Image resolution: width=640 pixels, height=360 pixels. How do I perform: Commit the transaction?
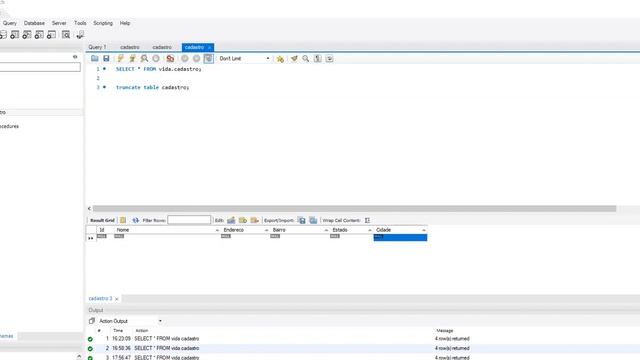184,59
